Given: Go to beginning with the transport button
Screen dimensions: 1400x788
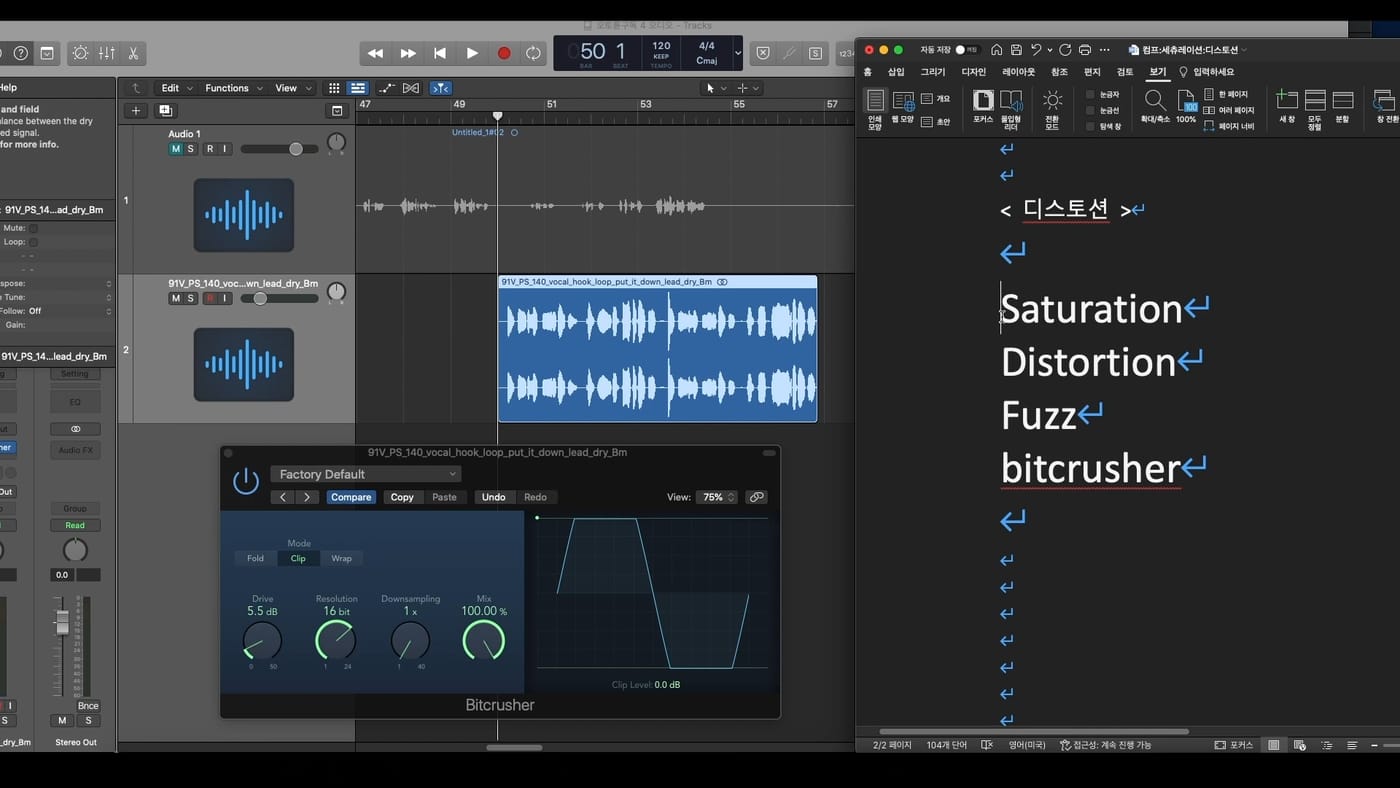Looking at the screenshot, I should [440, 53].
